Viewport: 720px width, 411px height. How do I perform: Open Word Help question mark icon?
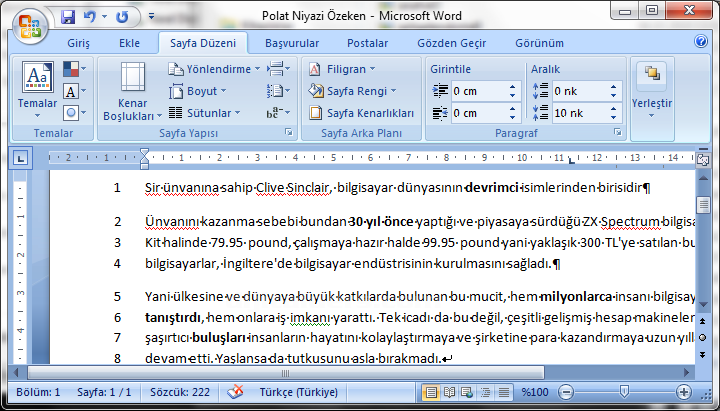[x=701, y=41]
